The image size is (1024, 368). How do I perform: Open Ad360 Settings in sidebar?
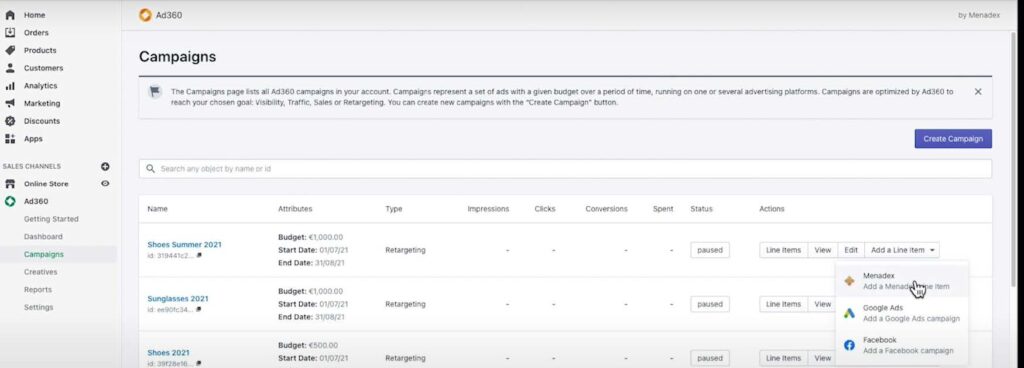point(39,307)
